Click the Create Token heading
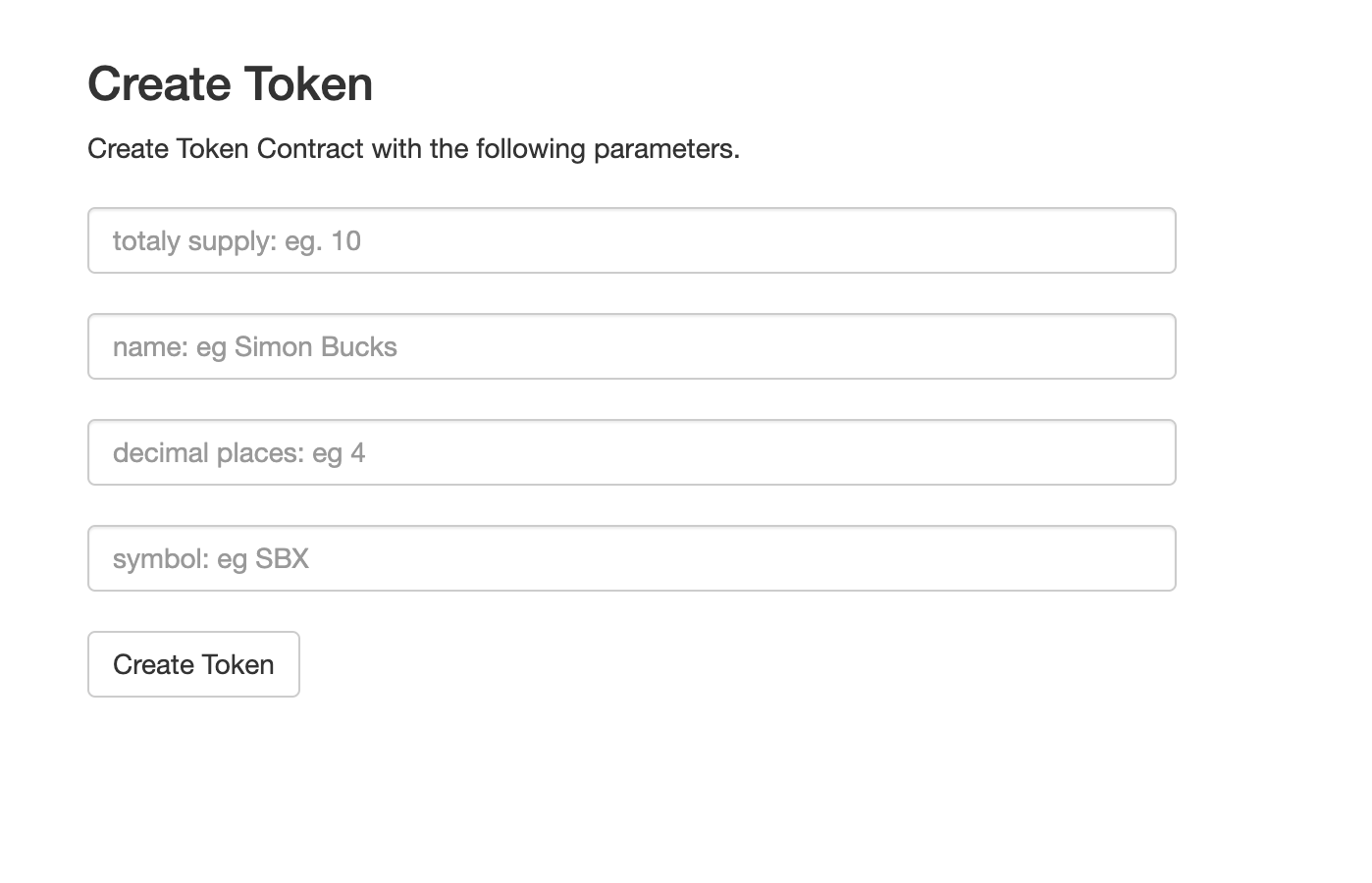Image resolution: width=1372 pixels, height=883 pixels. click(230, 83)
